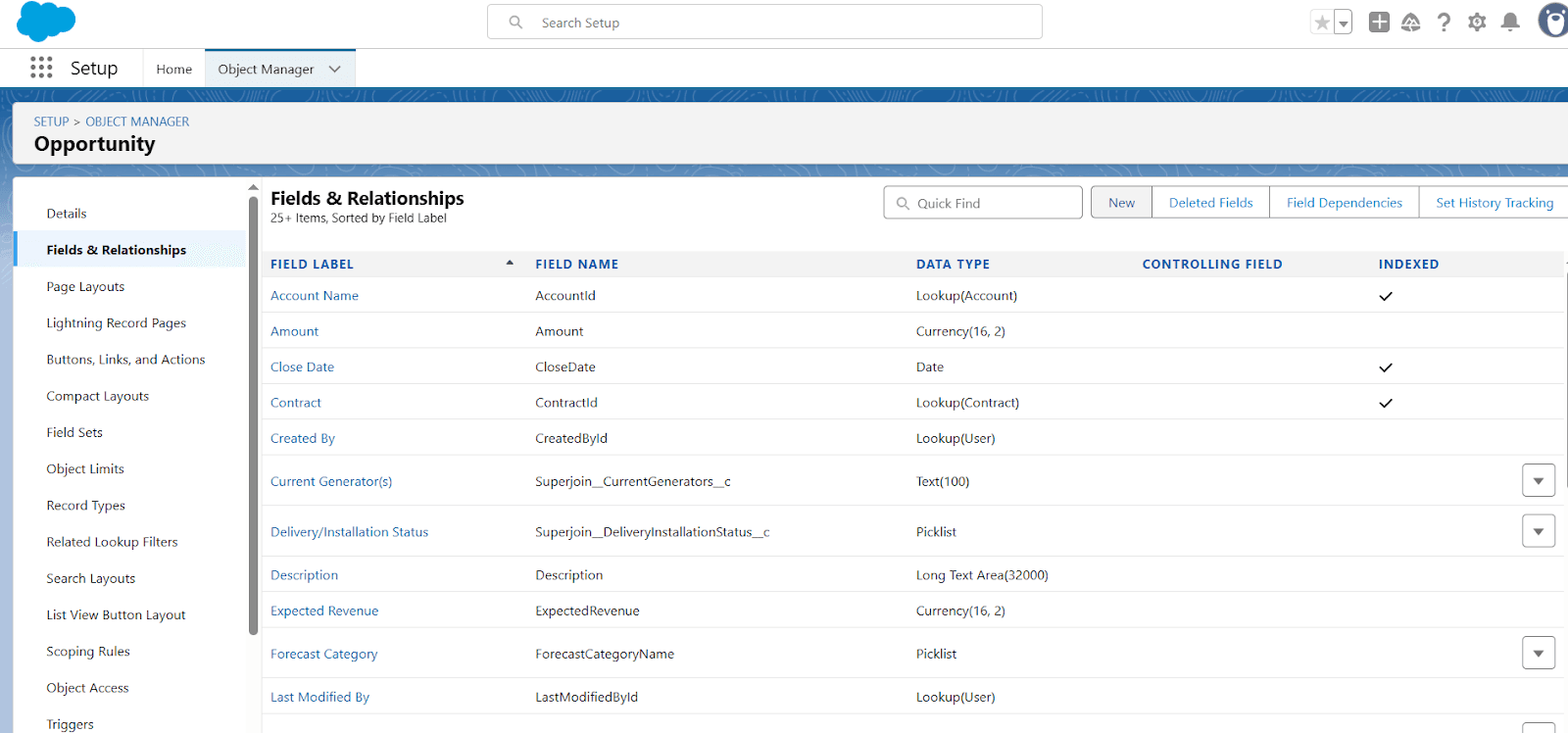The width and height of the screenshot is (1568, 733).
Task: Click the Quick Find magnifier icon
Action: (x=903, y=203)
